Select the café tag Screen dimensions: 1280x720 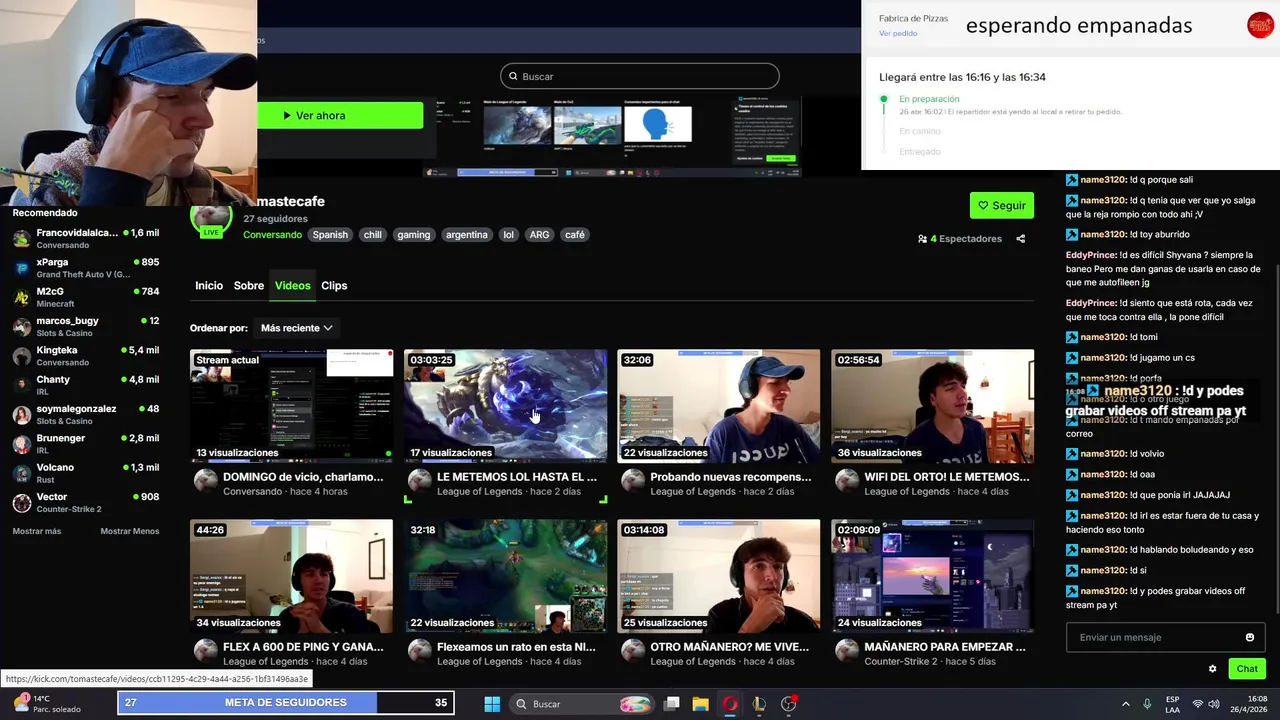(x=575, y=235)
